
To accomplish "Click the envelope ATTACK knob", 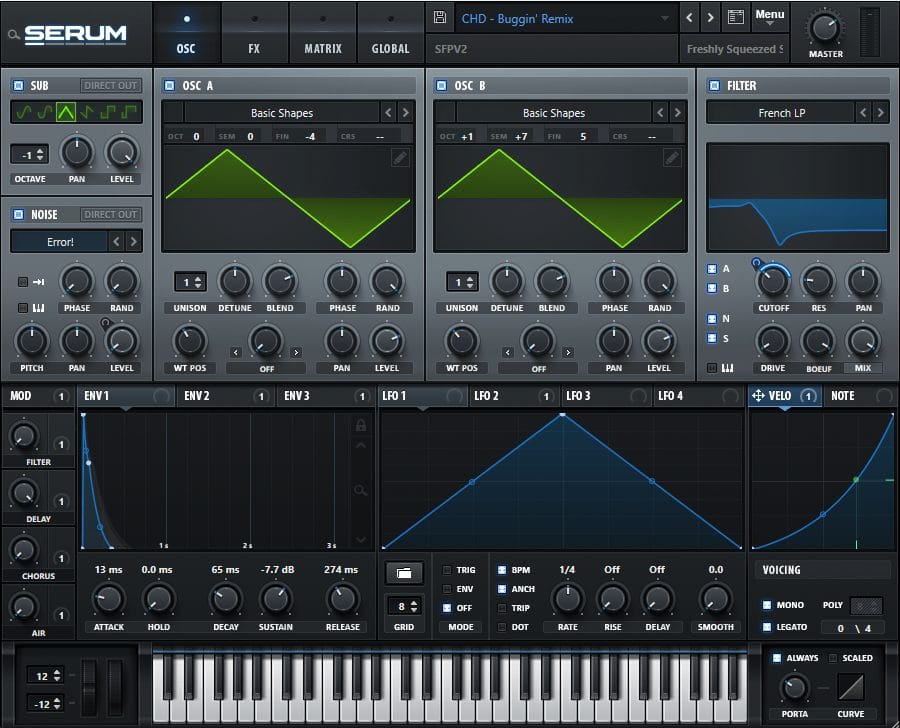I will (x=108, y=599).
